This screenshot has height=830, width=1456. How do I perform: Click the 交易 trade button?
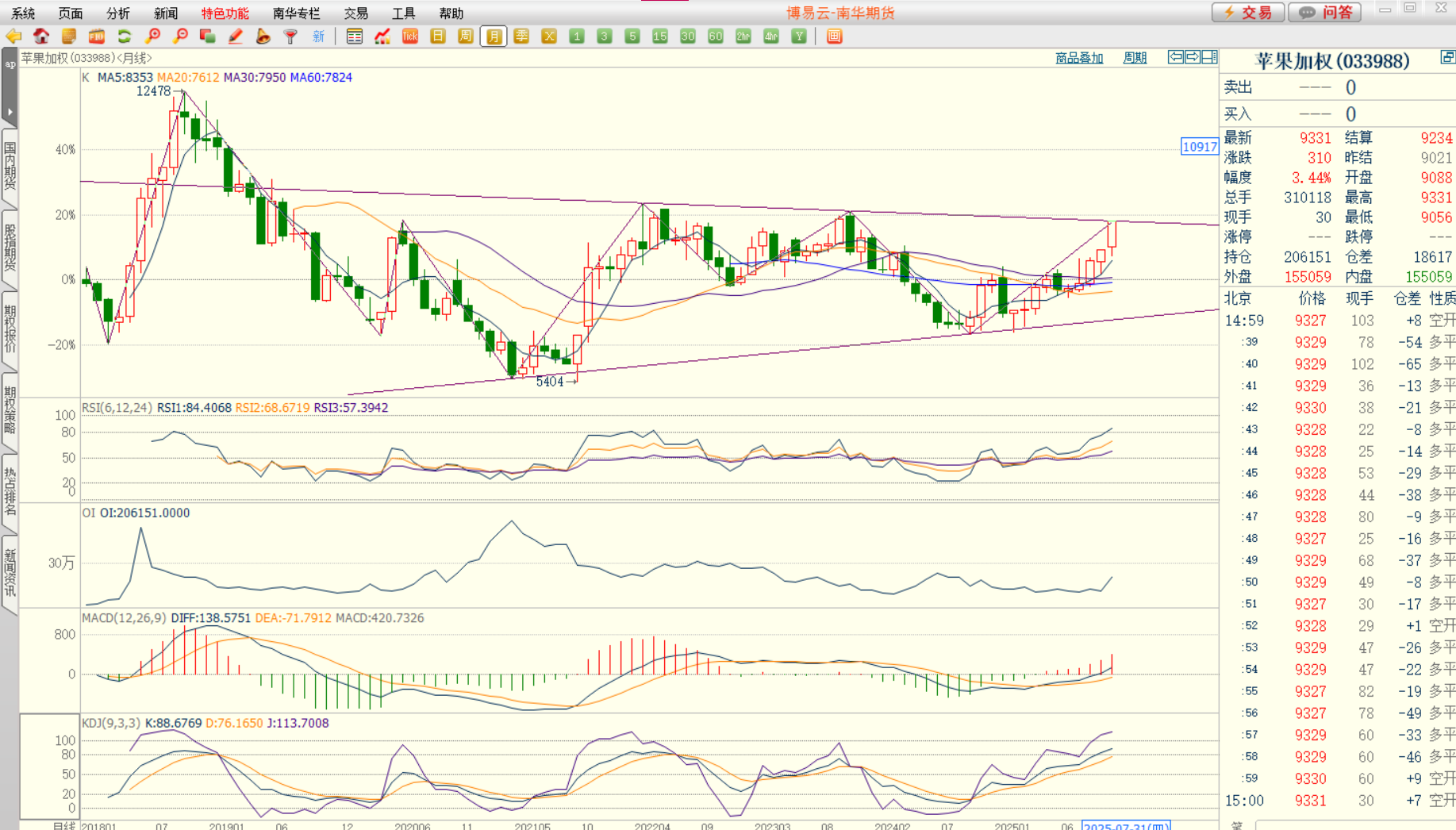coord(1248,13)
